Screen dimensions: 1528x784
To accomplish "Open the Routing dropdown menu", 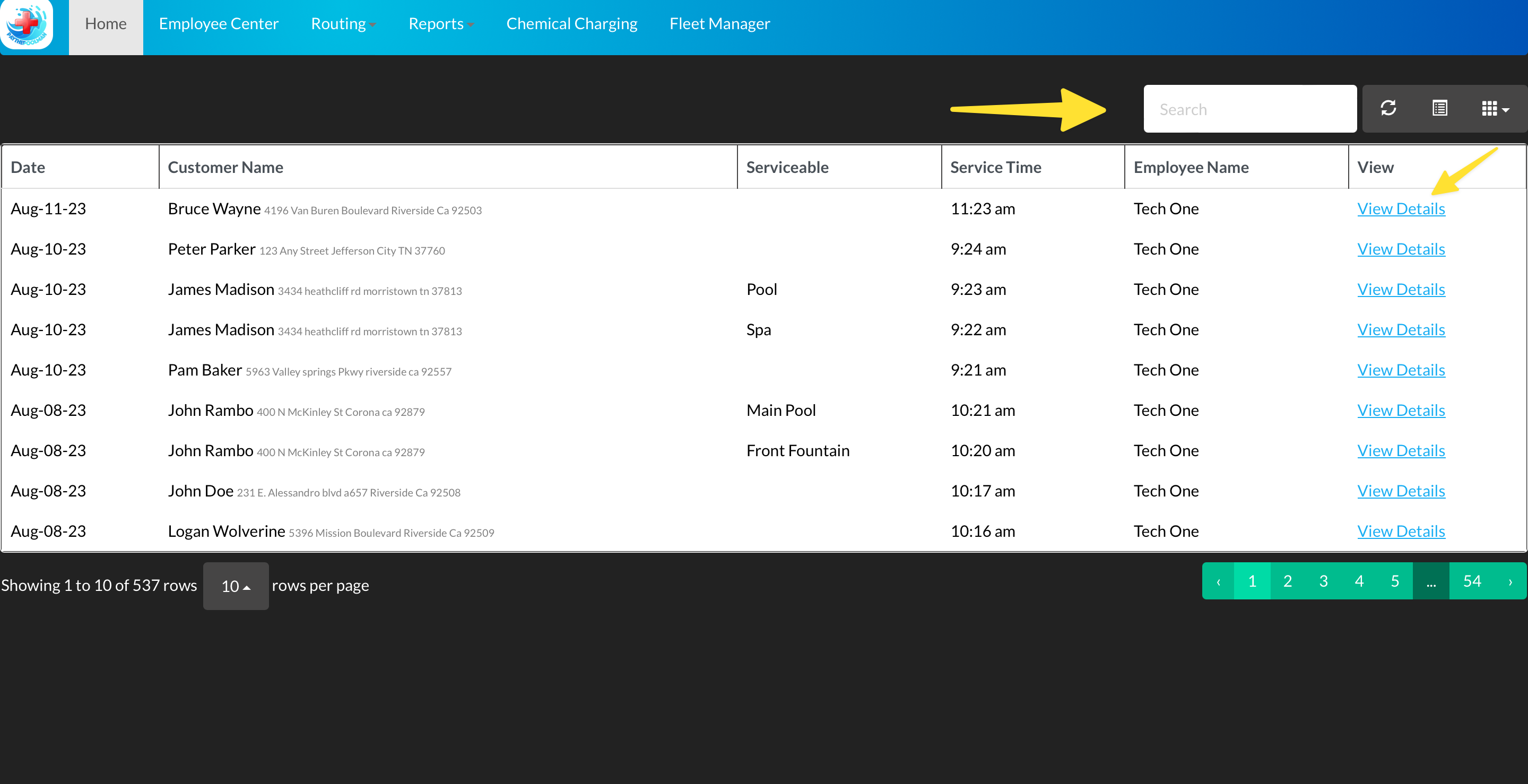I will coord(343,24).
